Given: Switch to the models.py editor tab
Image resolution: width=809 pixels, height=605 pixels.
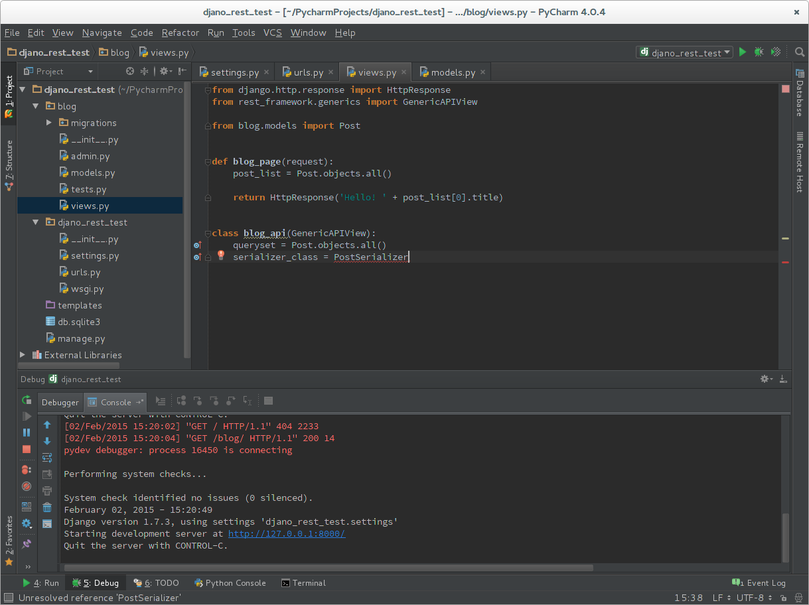Looking at the screenshot, I should click(x=452, y=72).
